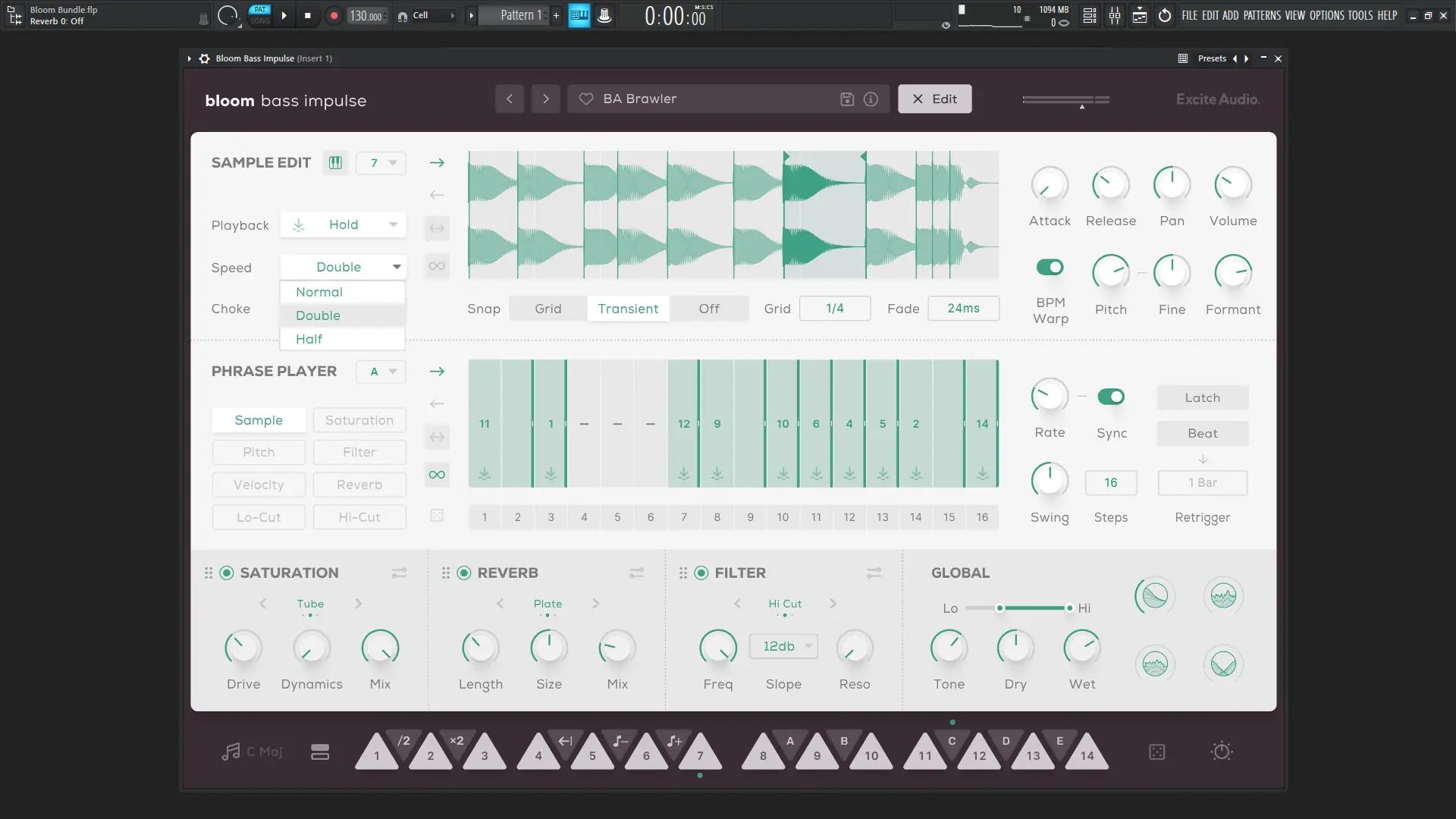The width and height of the screenshot is (1456, 819).
Task: Click the FL Studio record button
Action: 334,15
